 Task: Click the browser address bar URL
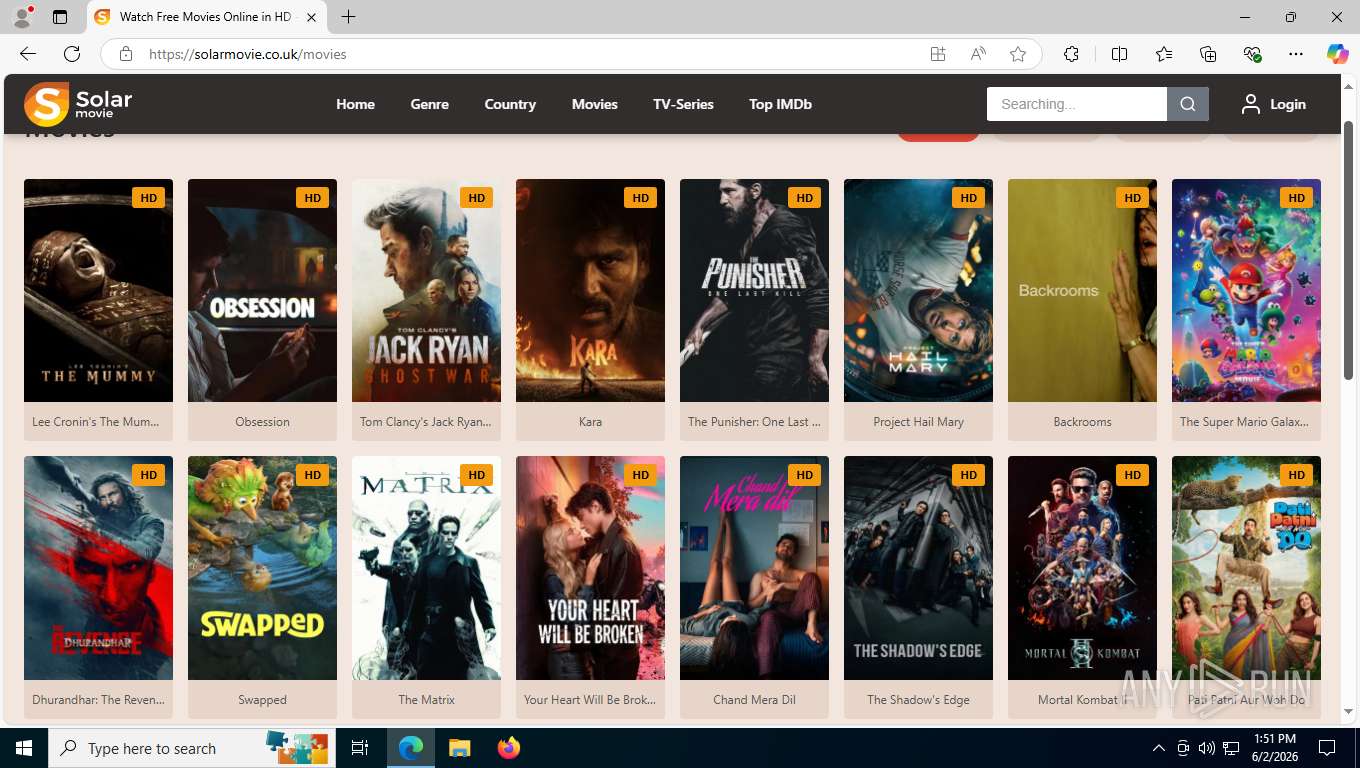coord(247,54)
